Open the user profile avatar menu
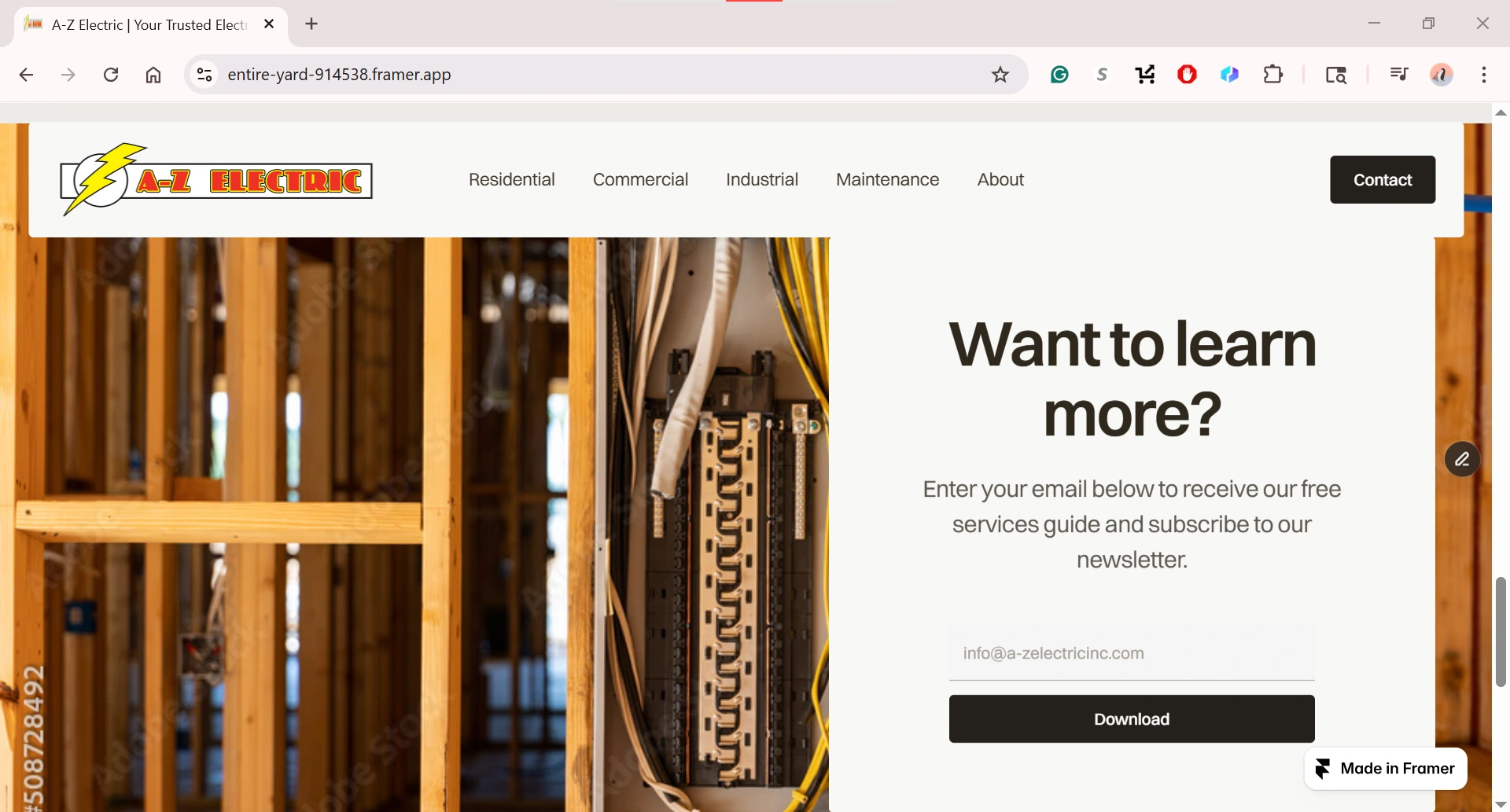 [x=1441, y=75]
